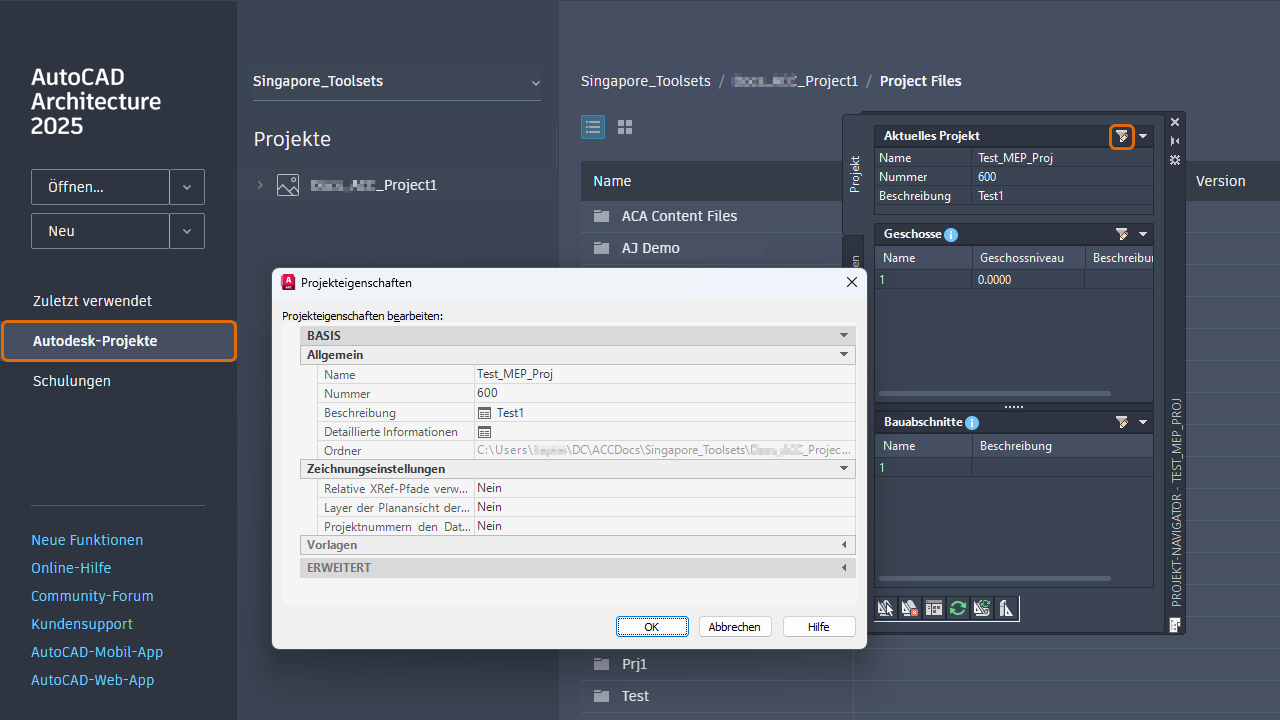
Task: Open the arrow dropdown next to Neu
Action: [x=187, y=231]
